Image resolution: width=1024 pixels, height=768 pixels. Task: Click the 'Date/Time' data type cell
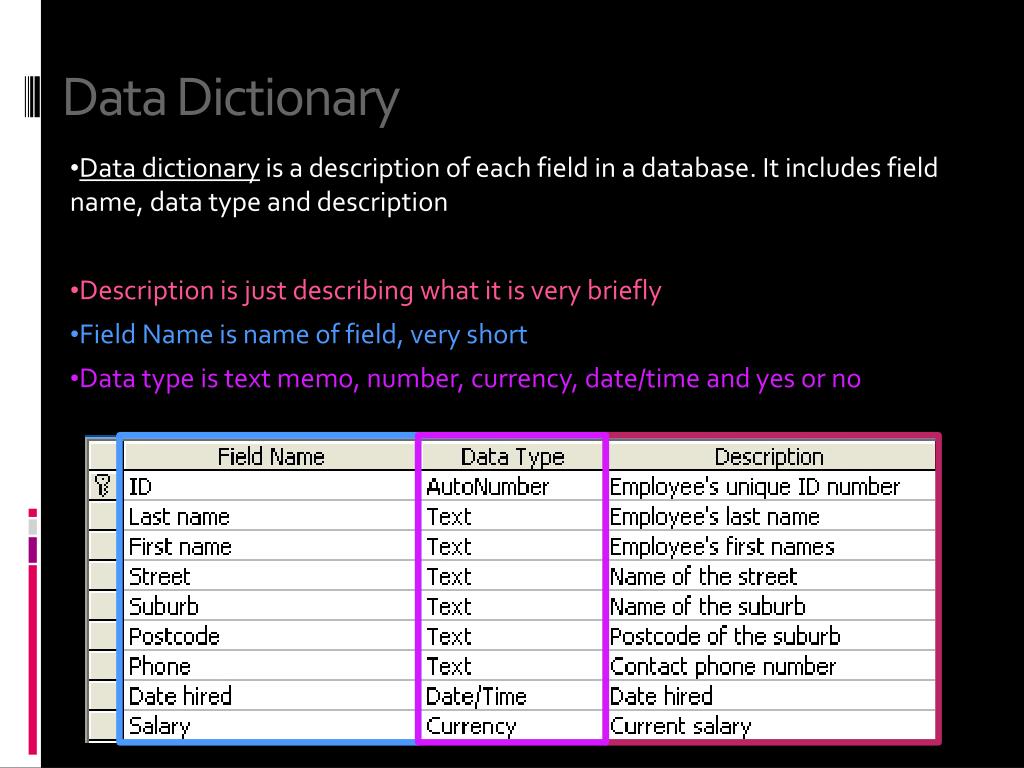coord(512,696)
